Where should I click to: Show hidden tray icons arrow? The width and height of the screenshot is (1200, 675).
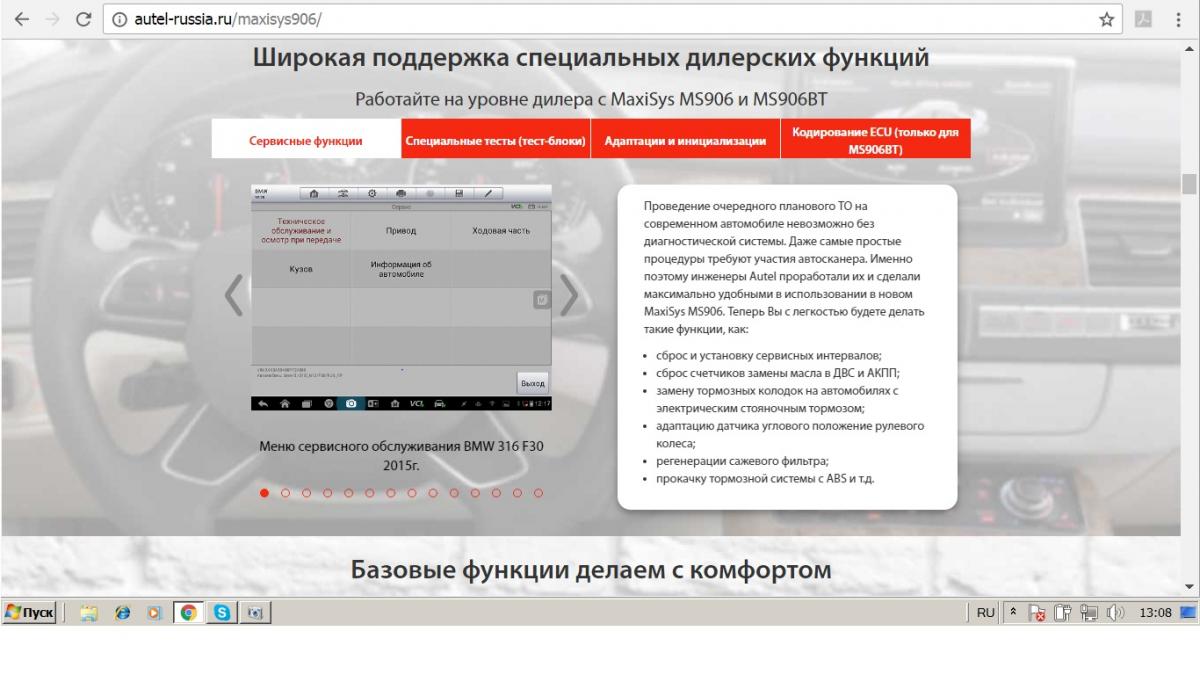[x=1013, y=612]
